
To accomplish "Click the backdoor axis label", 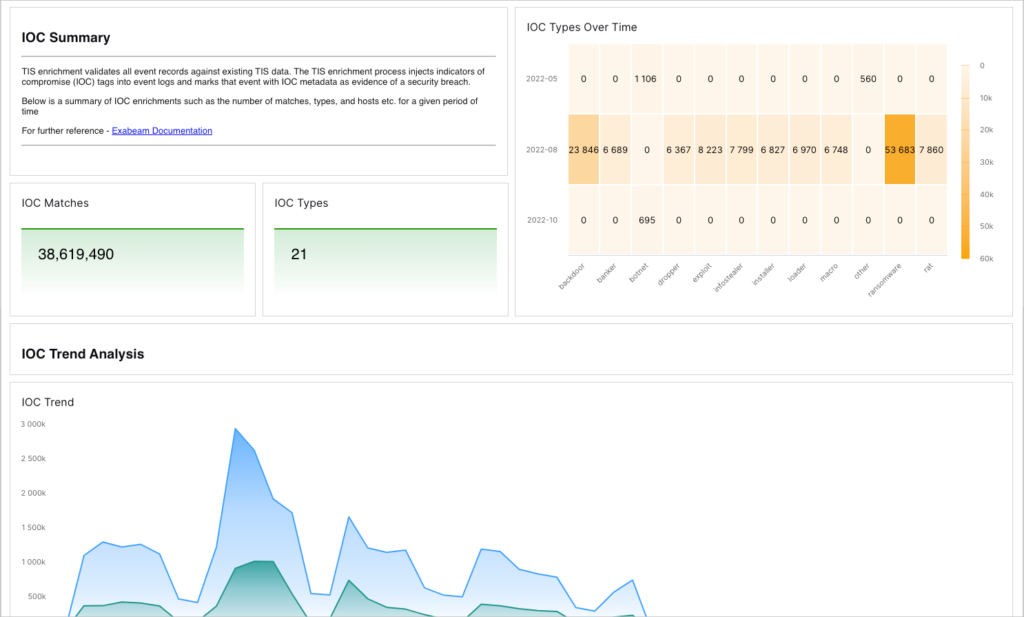I will coord(572,276).
